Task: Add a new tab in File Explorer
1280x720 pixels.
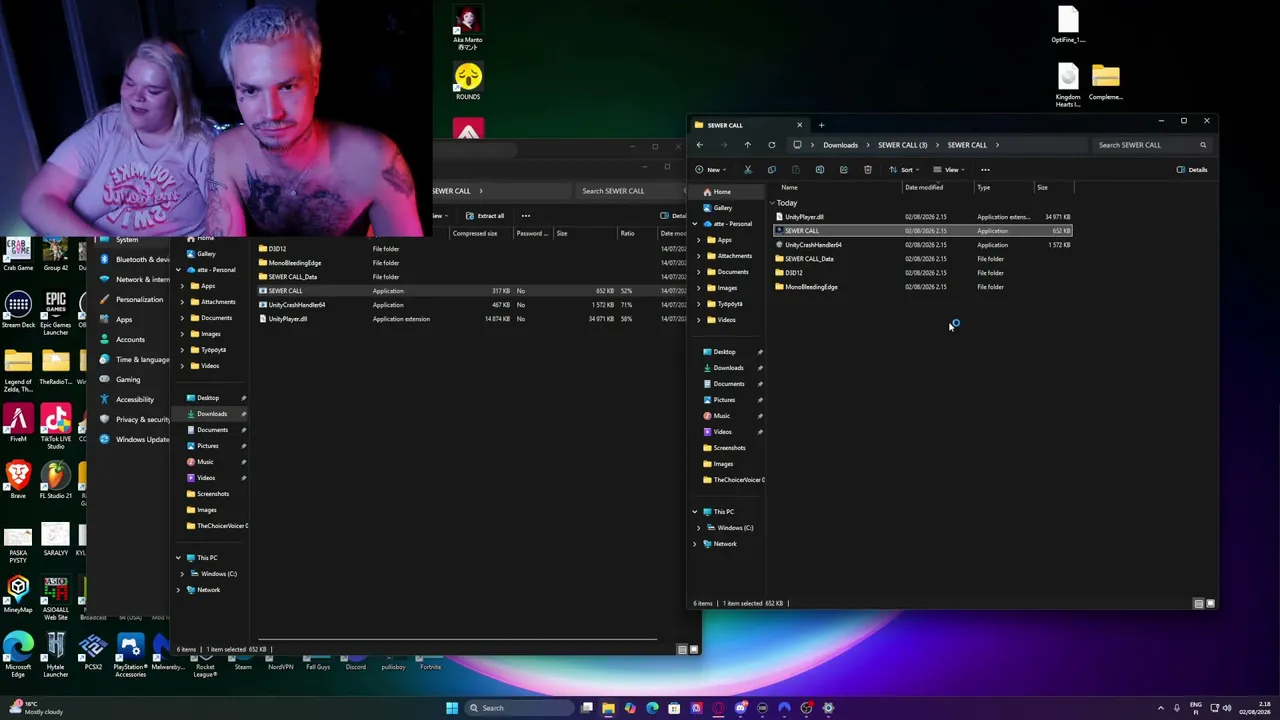Action: pos(821,125)
